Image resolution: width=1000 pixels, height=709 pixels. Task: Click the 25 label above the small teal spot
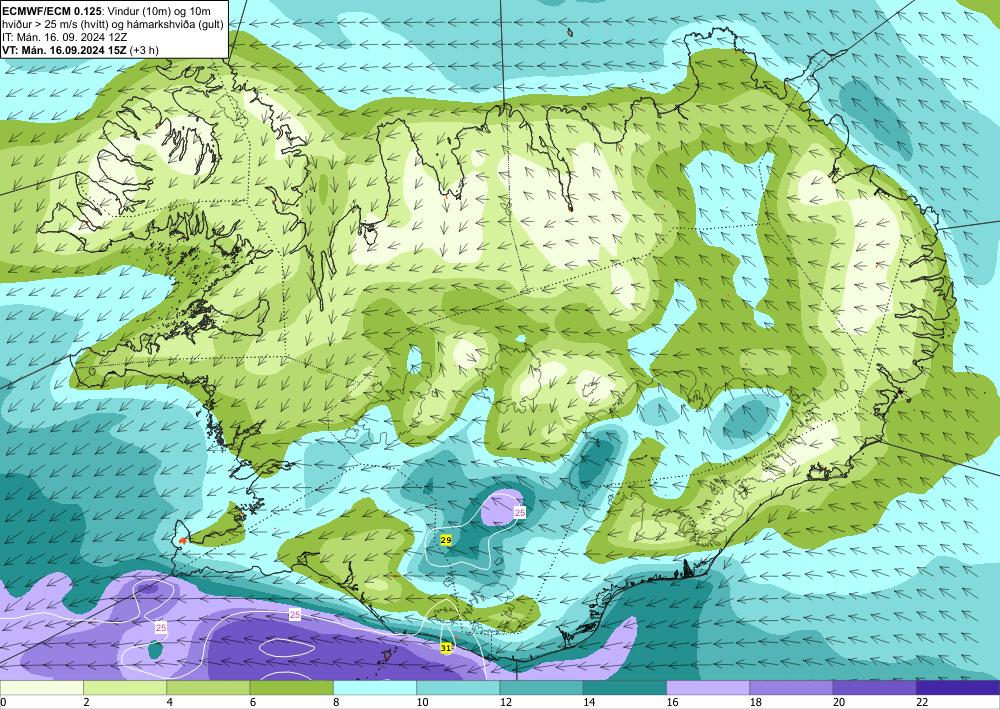click(x=161, y=627)
